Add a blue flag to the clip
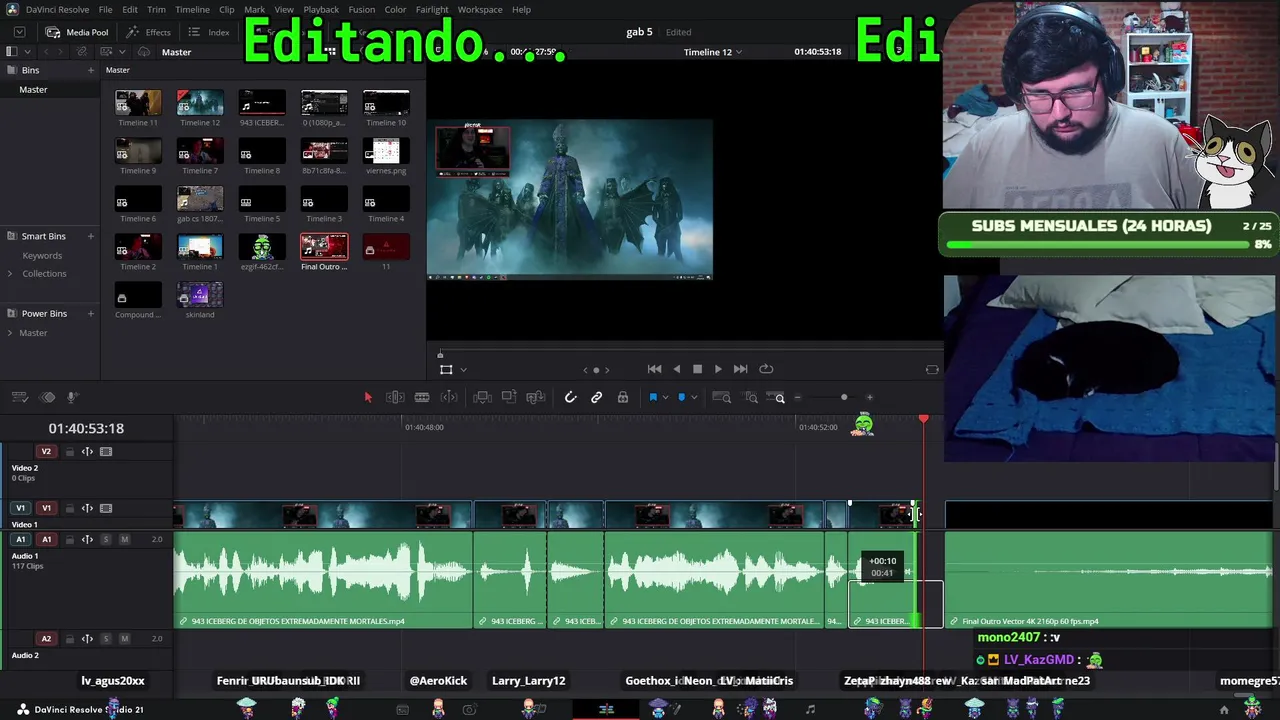Screen dimensions: 1280x720 tap(653, 397)
